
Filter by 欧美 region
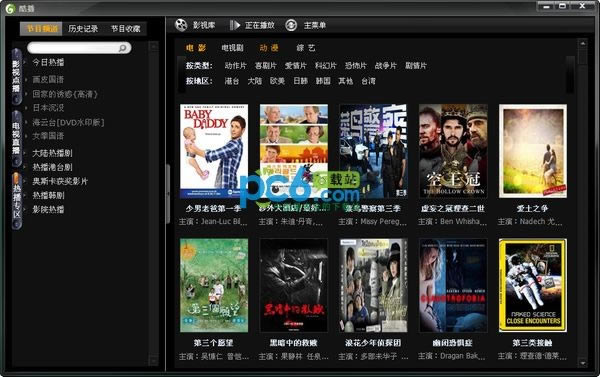pos(277,81)
